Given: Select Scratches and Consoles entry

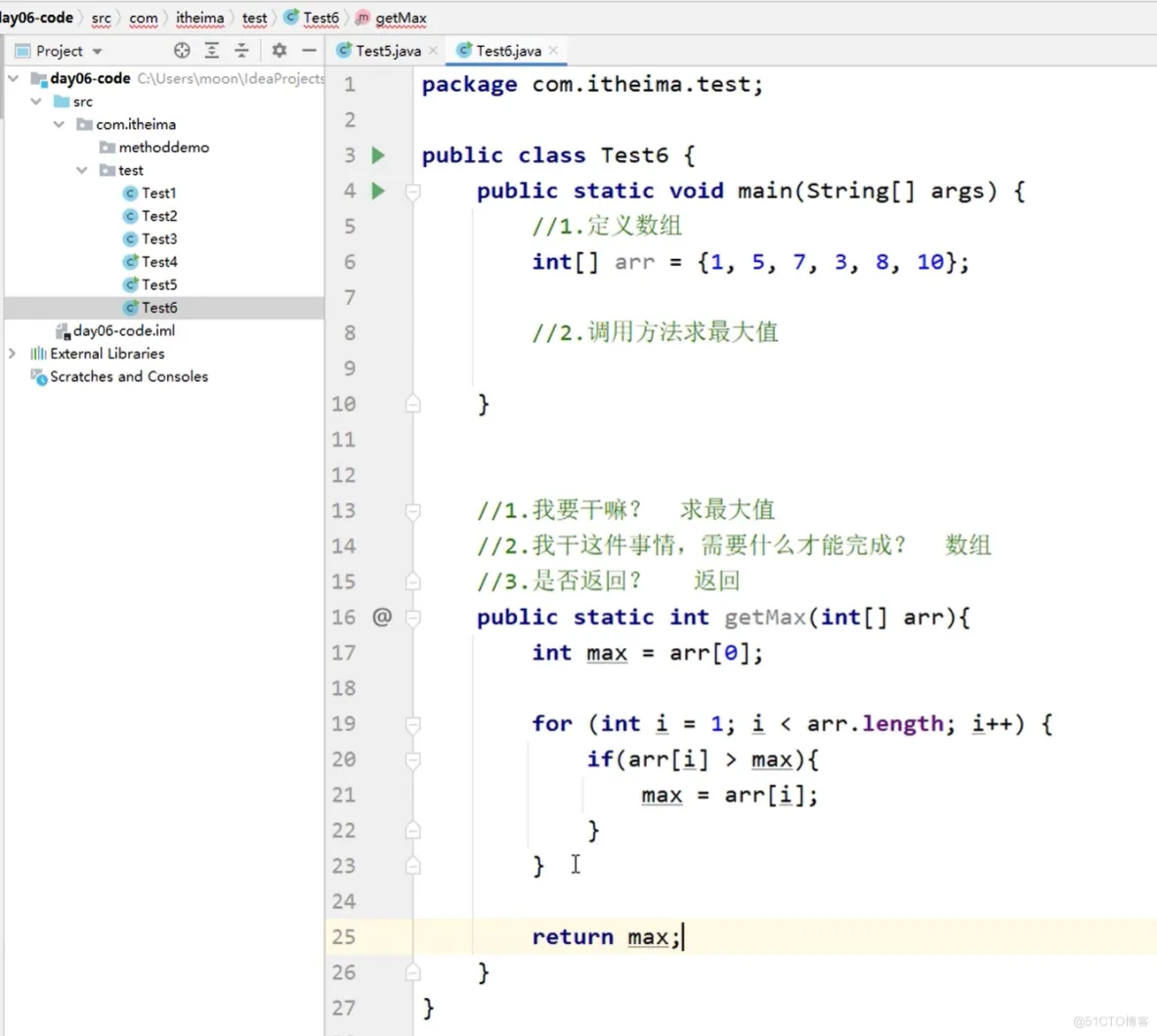Looking at the screenshot, I should 129,376.
